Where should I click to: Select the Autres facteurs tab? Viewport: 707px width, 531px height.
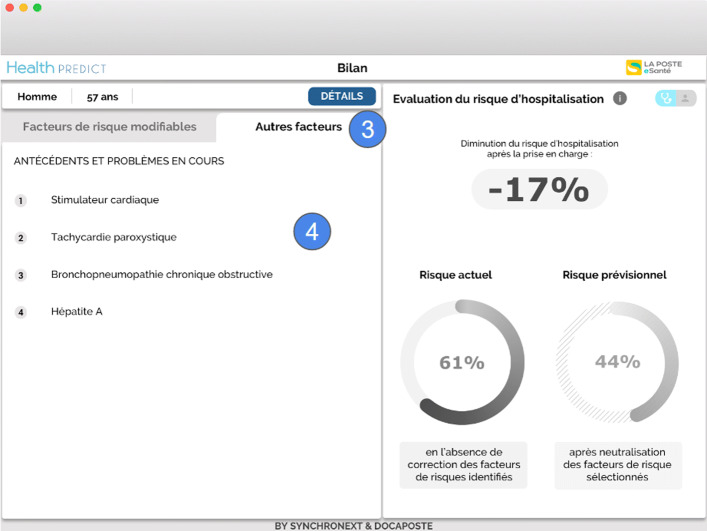point(298,127)
